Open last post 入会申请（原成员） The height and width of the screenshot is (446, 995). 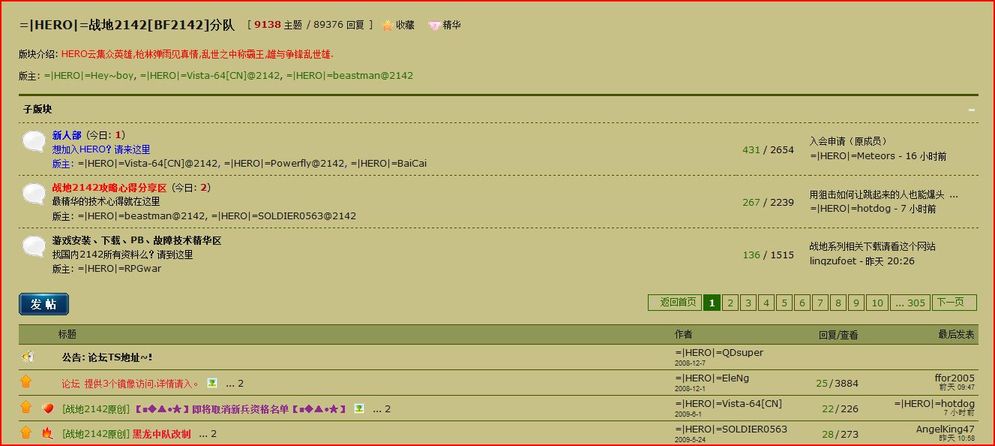pos(848,141)
